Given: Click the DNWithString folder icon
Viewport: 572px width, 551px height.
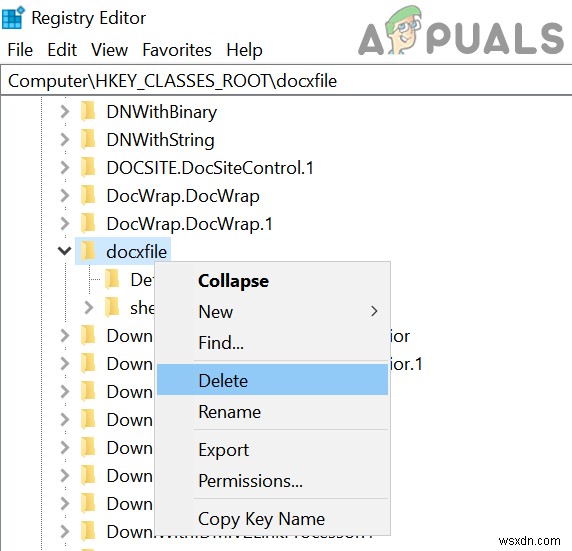Looking at the screenshot, I should (88, 139).
